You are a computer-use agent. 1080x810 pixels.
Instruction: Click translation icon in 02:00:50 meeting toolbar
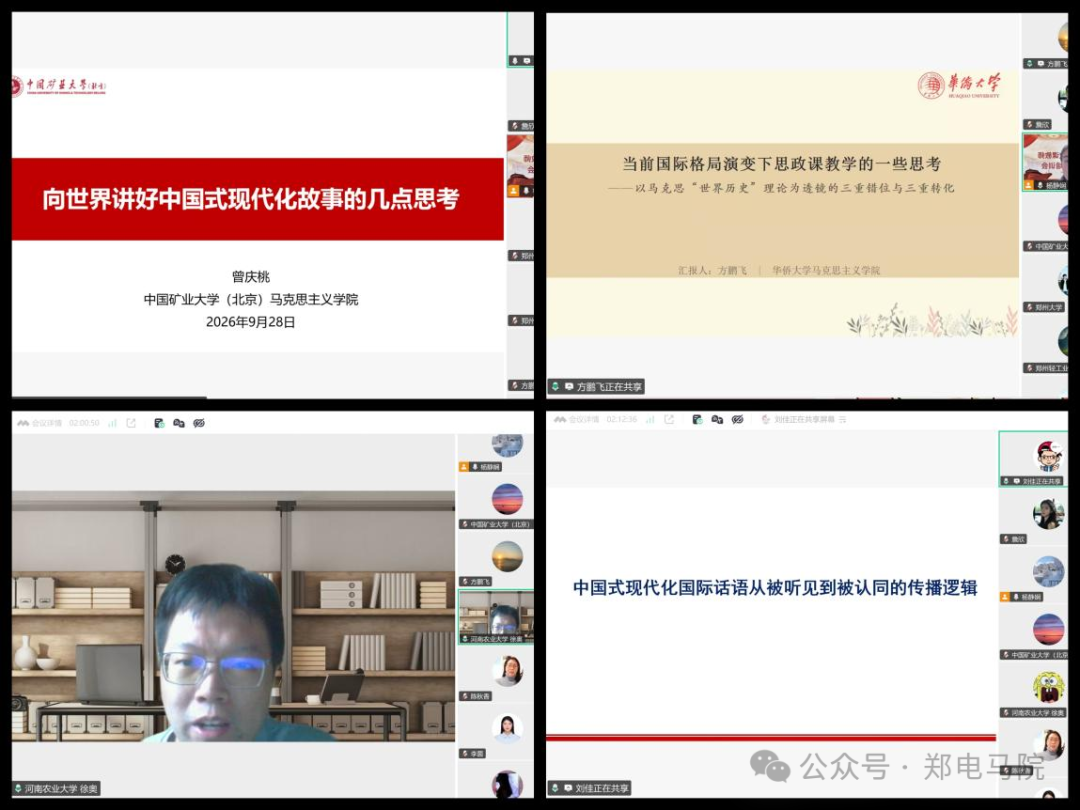pyautogui.click(x=179, y=423)
